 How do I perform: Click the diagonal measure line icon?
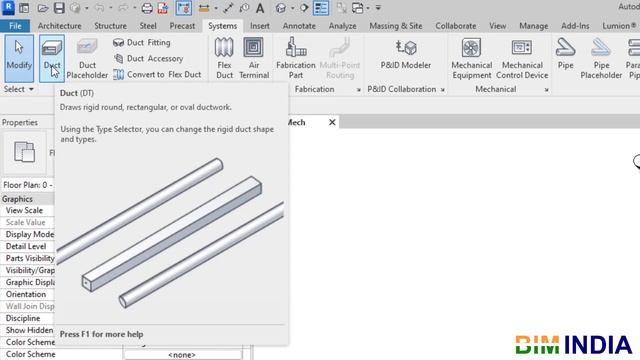[228, 8]
